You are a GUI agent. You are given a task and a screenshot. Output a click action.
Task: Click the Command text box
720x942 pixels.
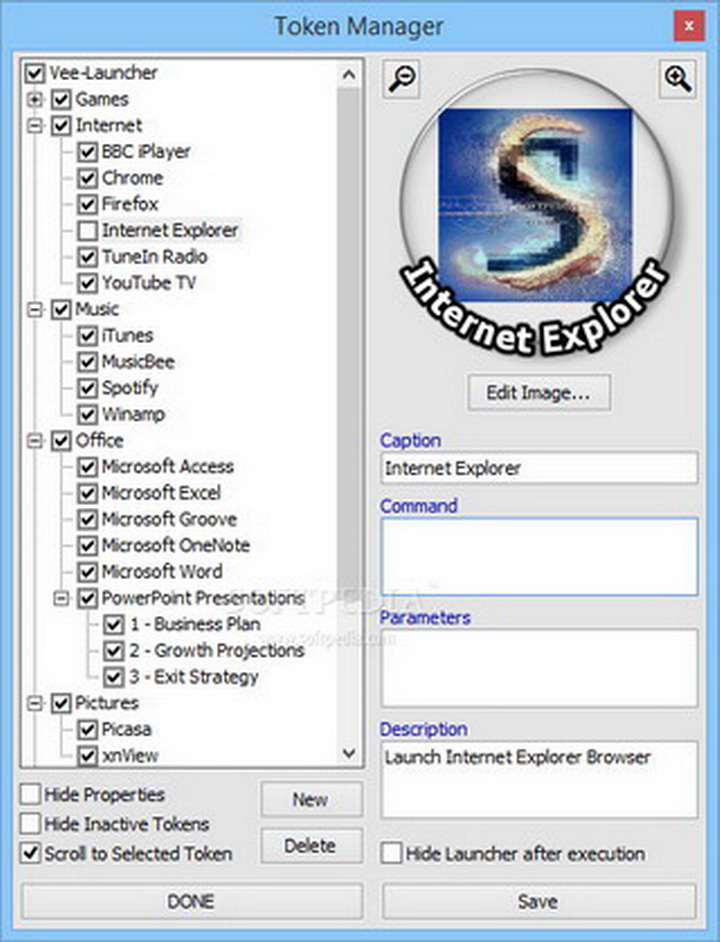(539, 556)
